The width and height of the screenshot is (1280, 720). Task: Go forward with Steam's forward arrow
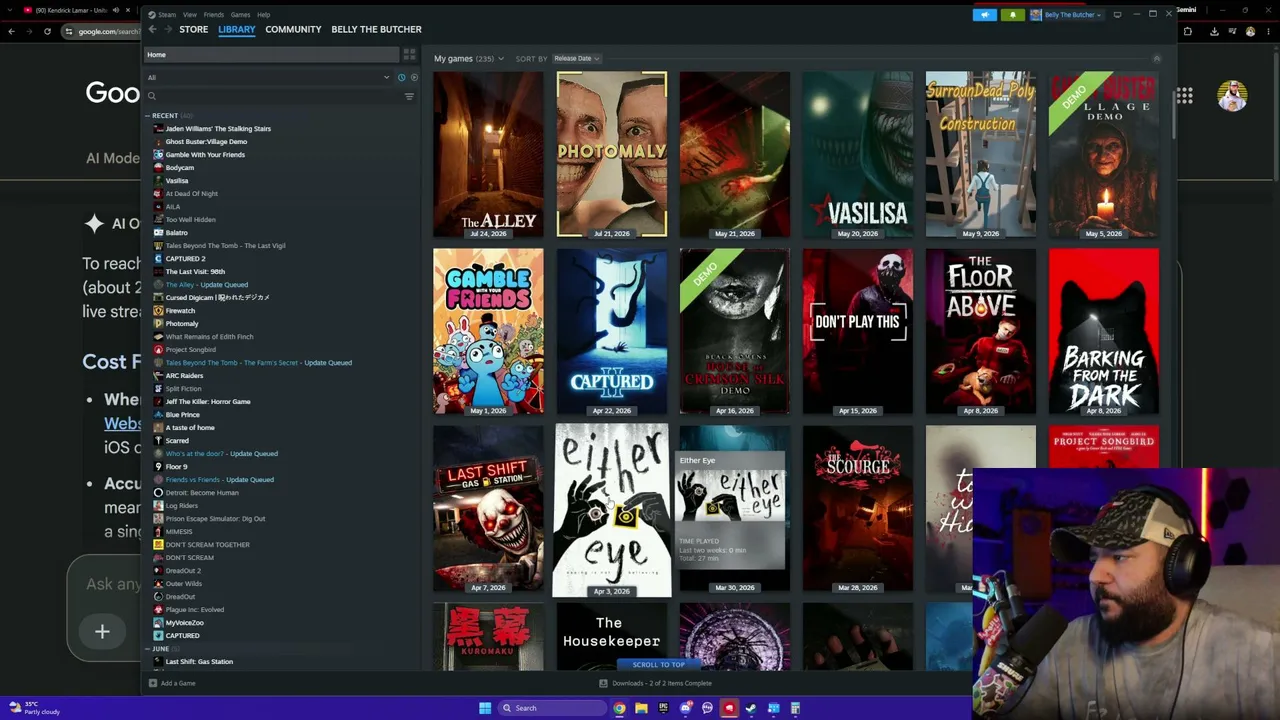click(166, 30)
